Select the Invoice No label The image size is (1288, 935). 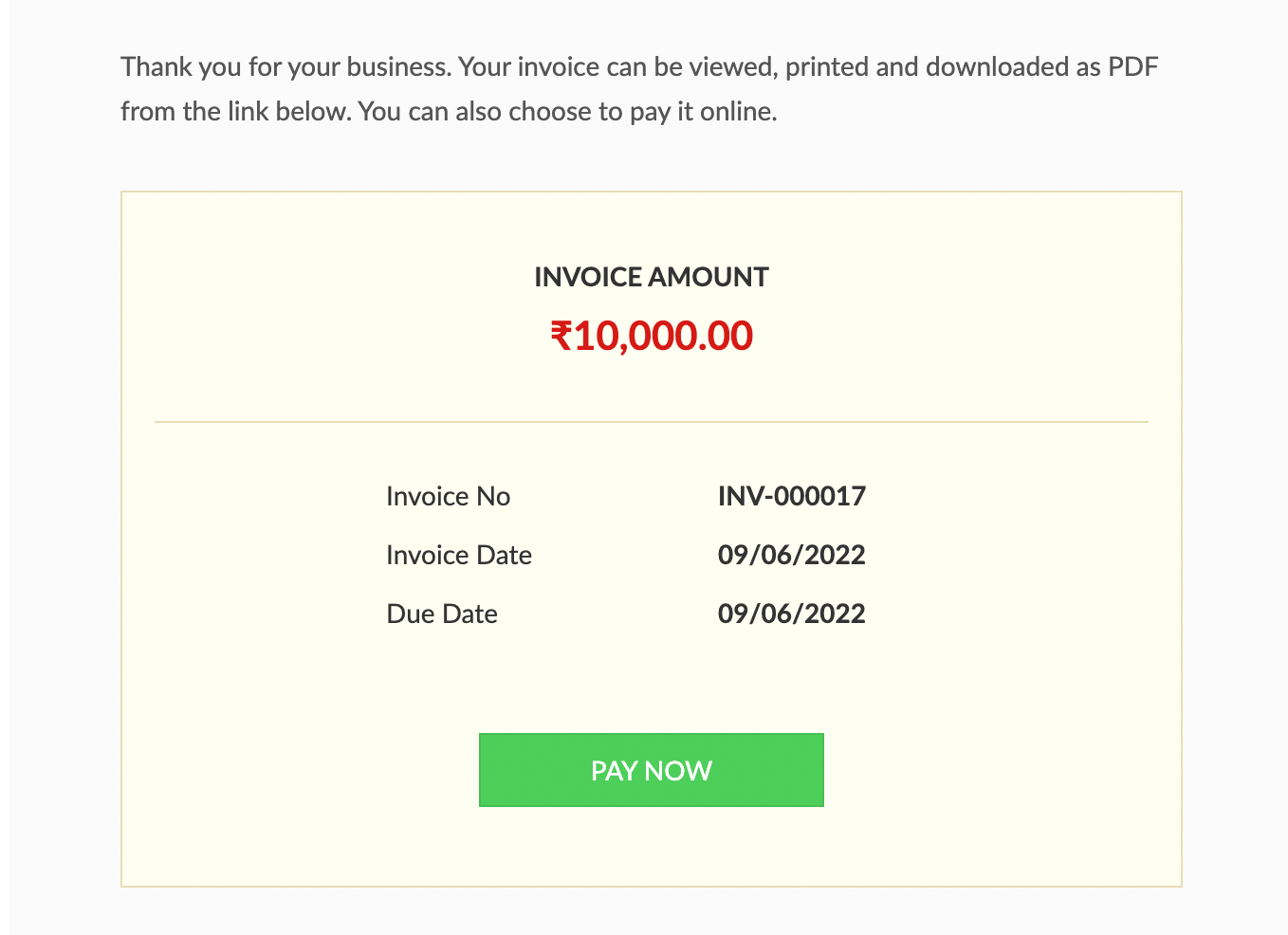coord(448,496)
